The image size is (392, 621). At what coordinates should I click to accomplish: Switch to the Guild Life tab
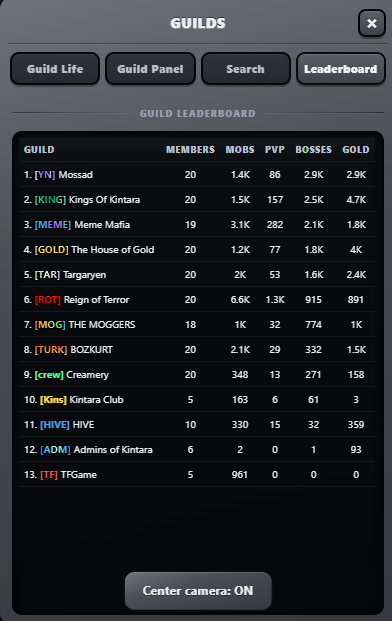click(x=55, y=69)
